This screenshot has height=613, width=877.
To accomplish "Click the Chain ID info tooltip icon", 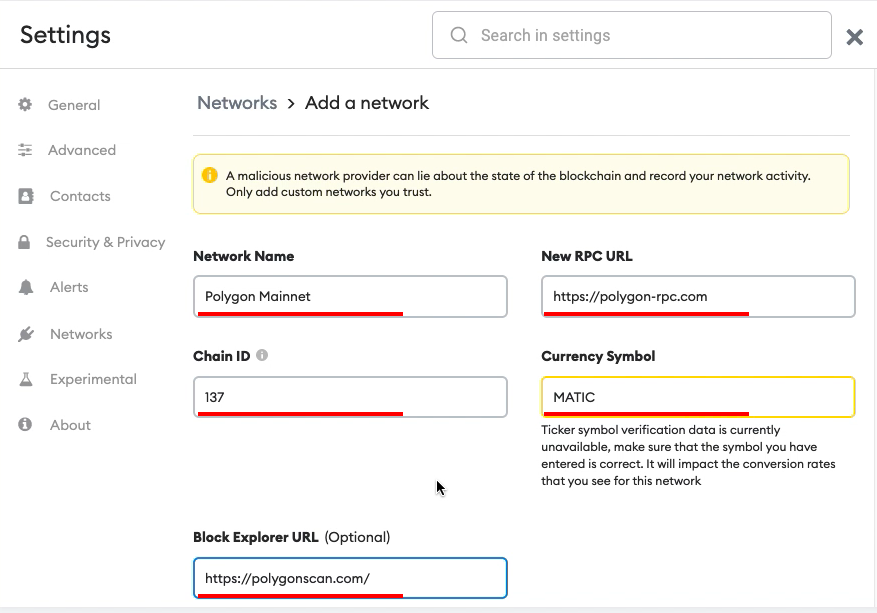I will [262, 355].
